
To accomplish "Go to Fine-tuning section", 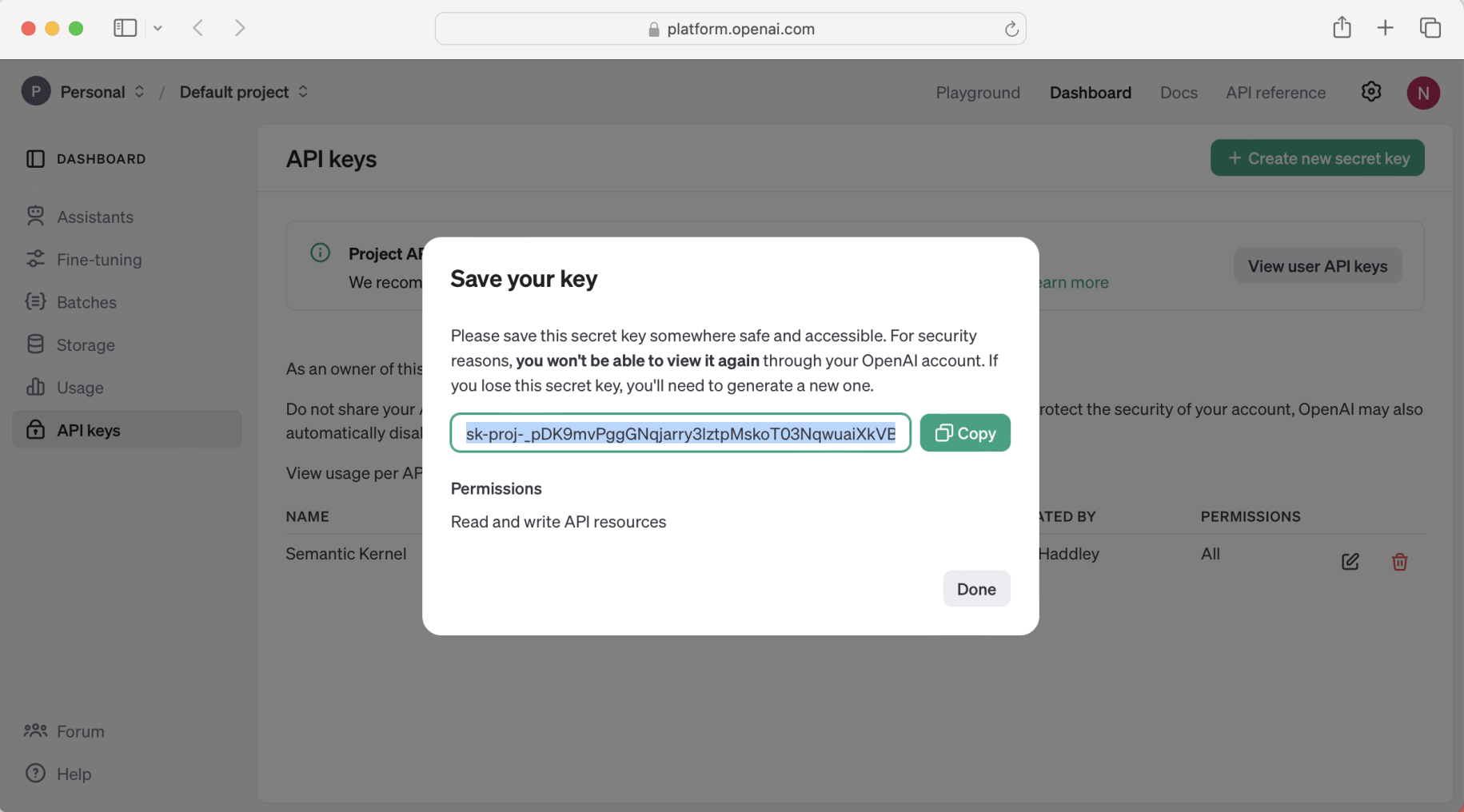I will [x=98, y=260].
